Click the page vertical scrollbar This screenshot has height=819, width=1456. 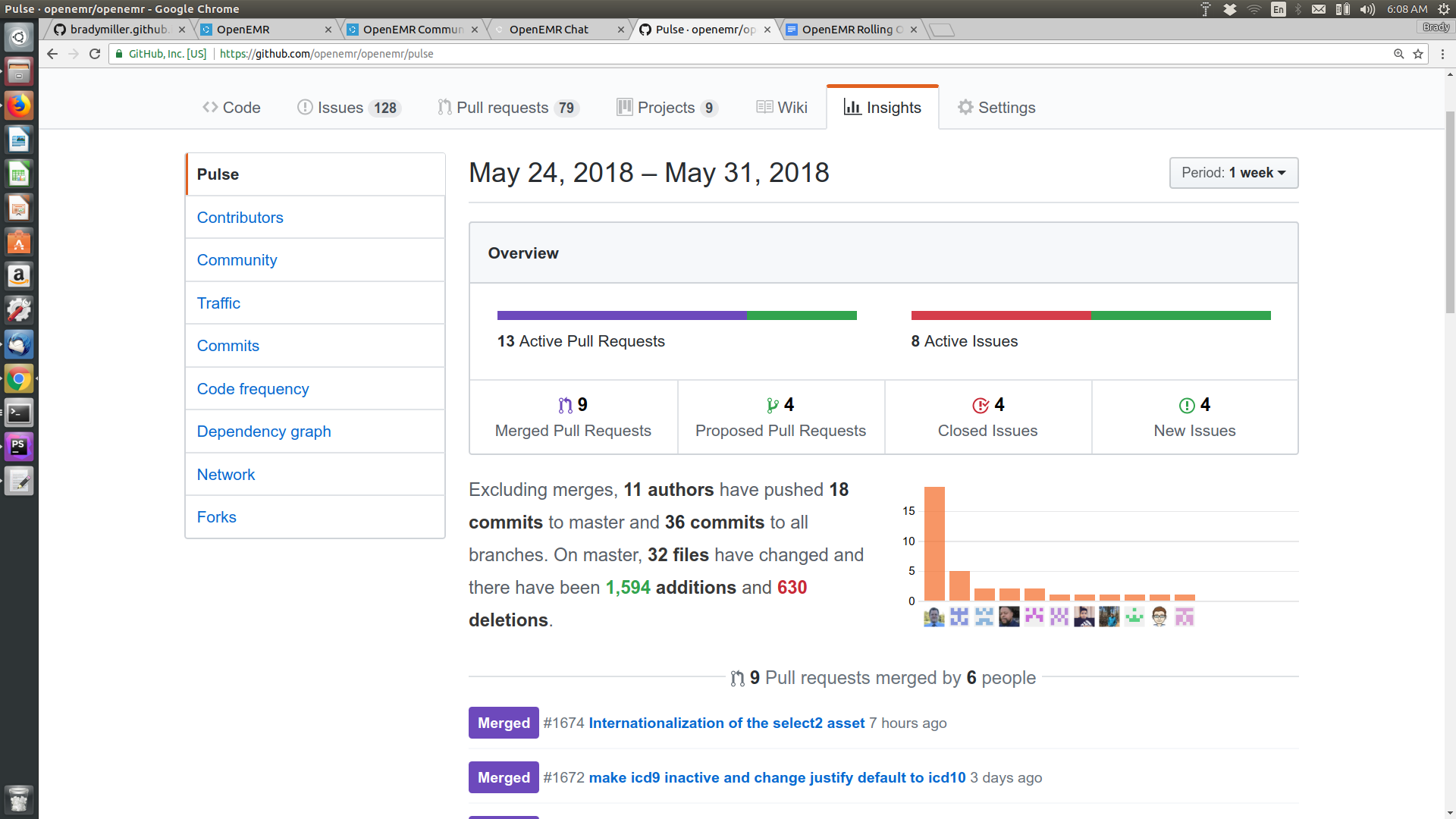[1450, 212]
